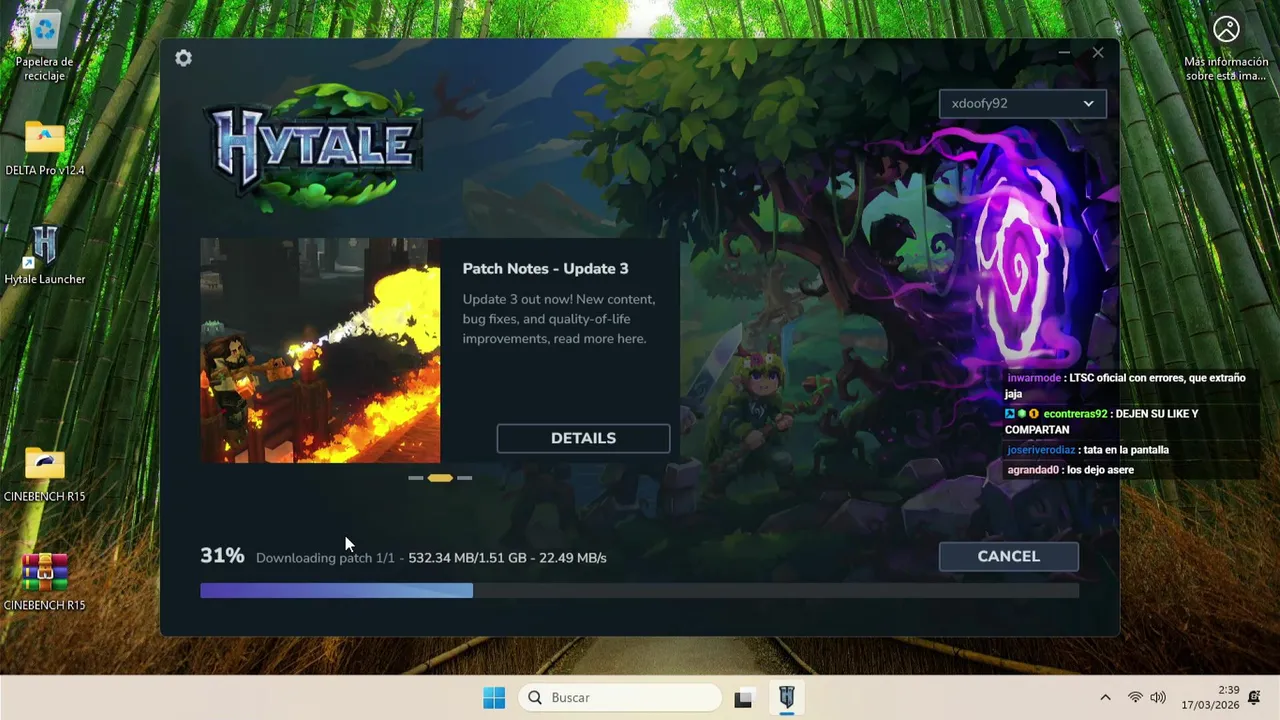The image size is (1280, 720).
Task: Cancel the patch download
Action: (1008, 556)
